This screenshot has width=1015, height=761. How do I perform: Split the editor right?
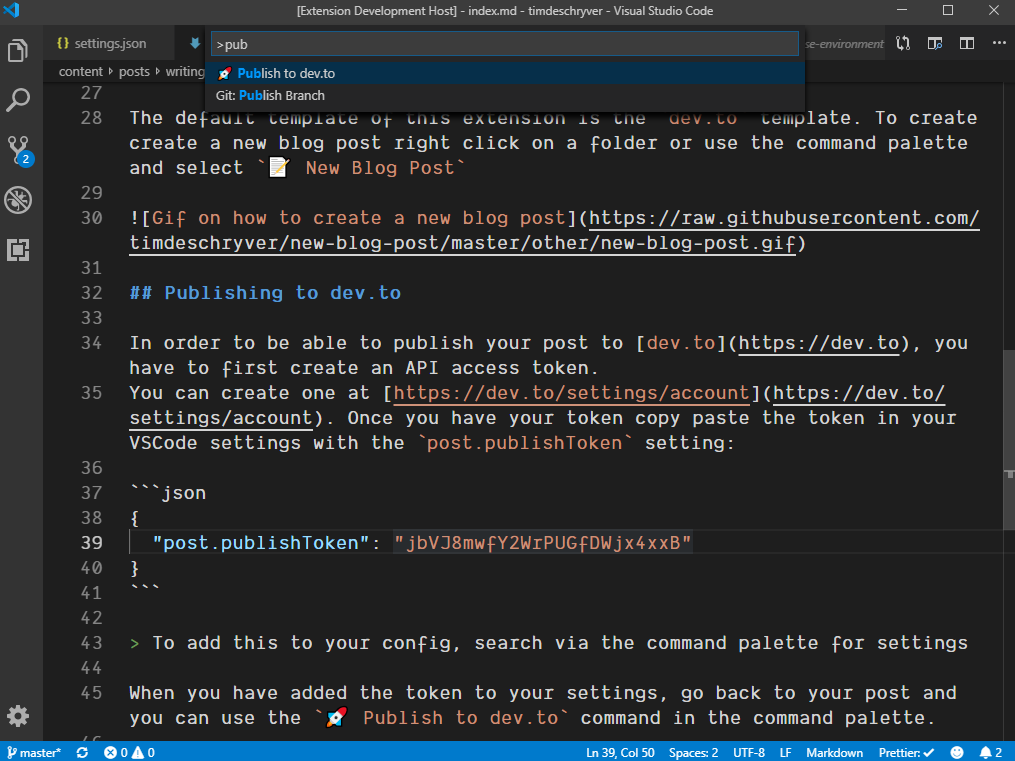(966, 43)
